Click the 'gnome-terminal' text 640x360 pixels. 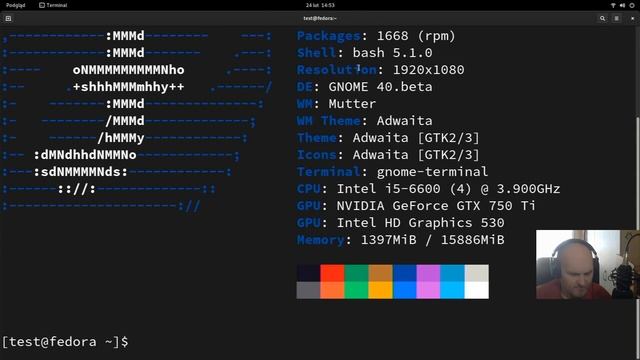point(432,172)
